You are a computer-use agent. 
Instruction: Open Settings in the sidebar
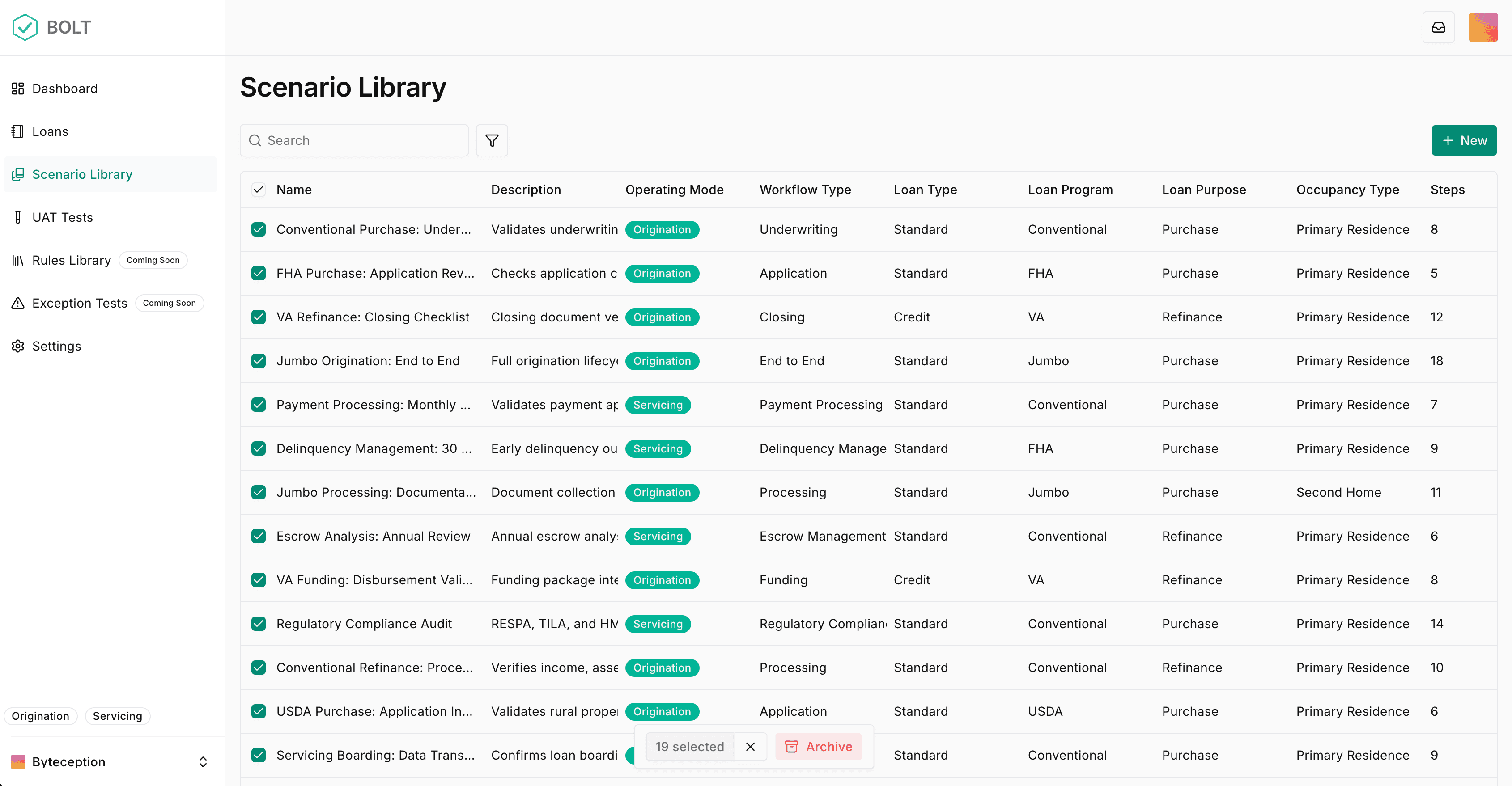(x=110, y=346)
